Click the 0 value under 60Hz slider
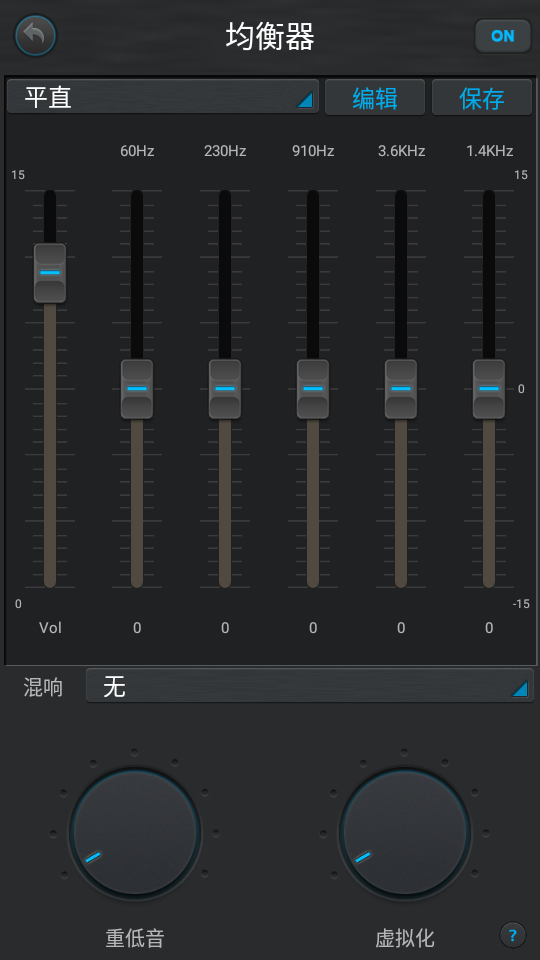Image resolution: width=540 pixels, height=960 pixels. 137,628
